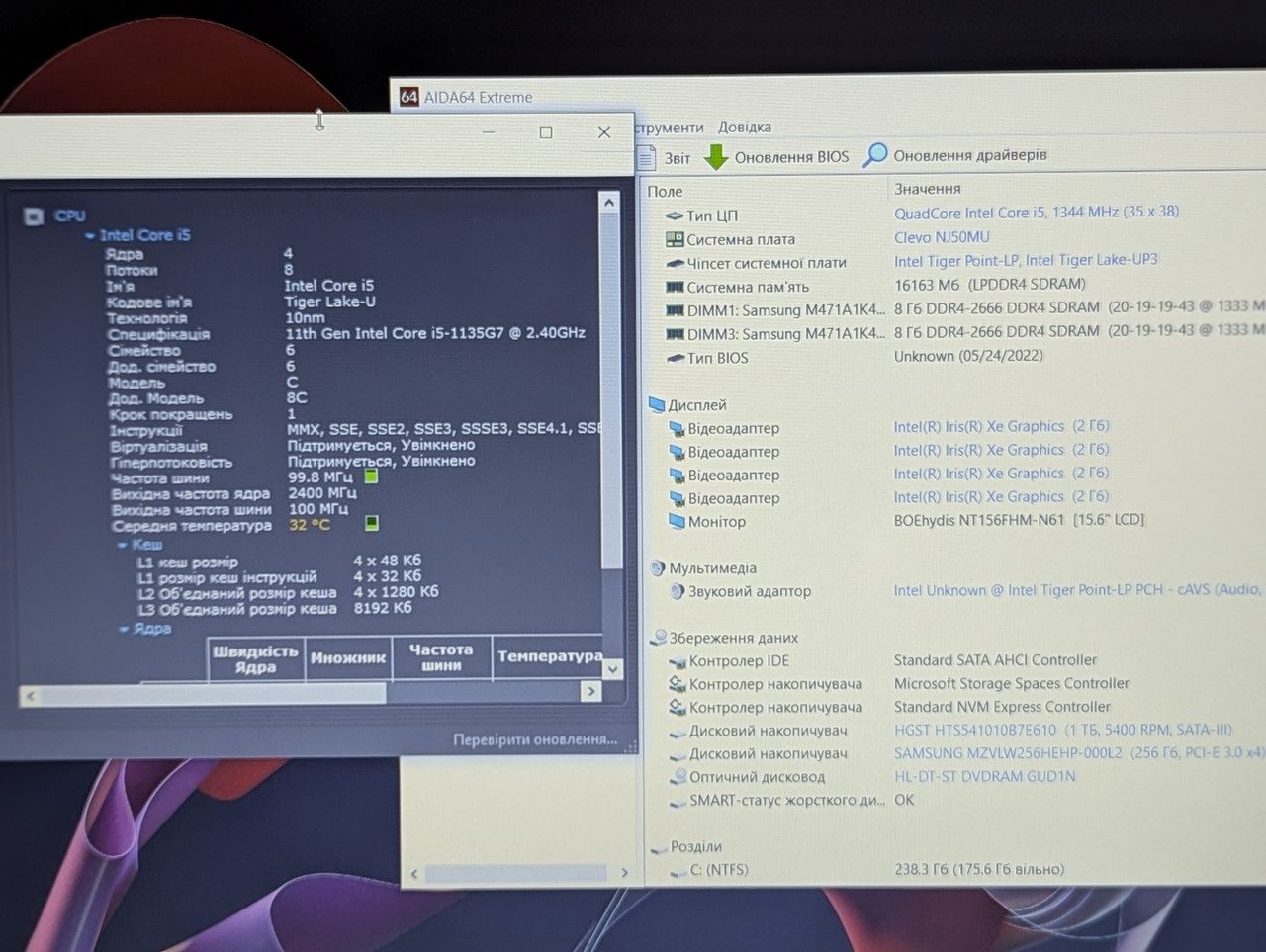Click the left arrow of the CPU window's horizontal scrollbar
Viewport: 1266px width, 952px height.
[31, 696]
